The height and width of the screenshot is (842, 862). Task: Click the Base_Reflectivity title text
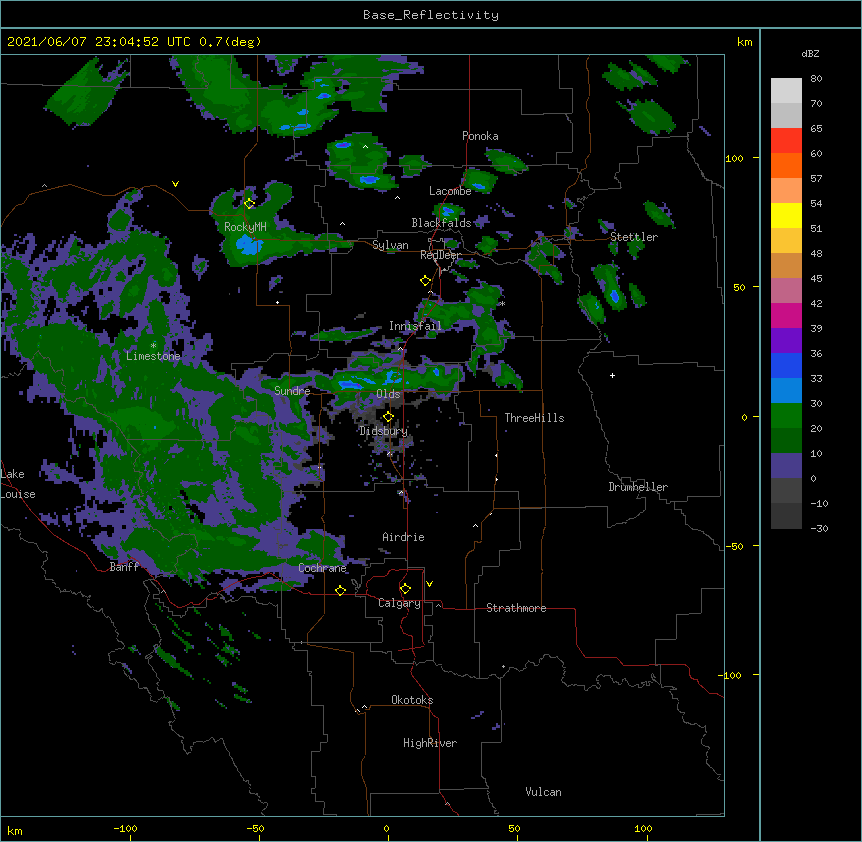point(431,15)
